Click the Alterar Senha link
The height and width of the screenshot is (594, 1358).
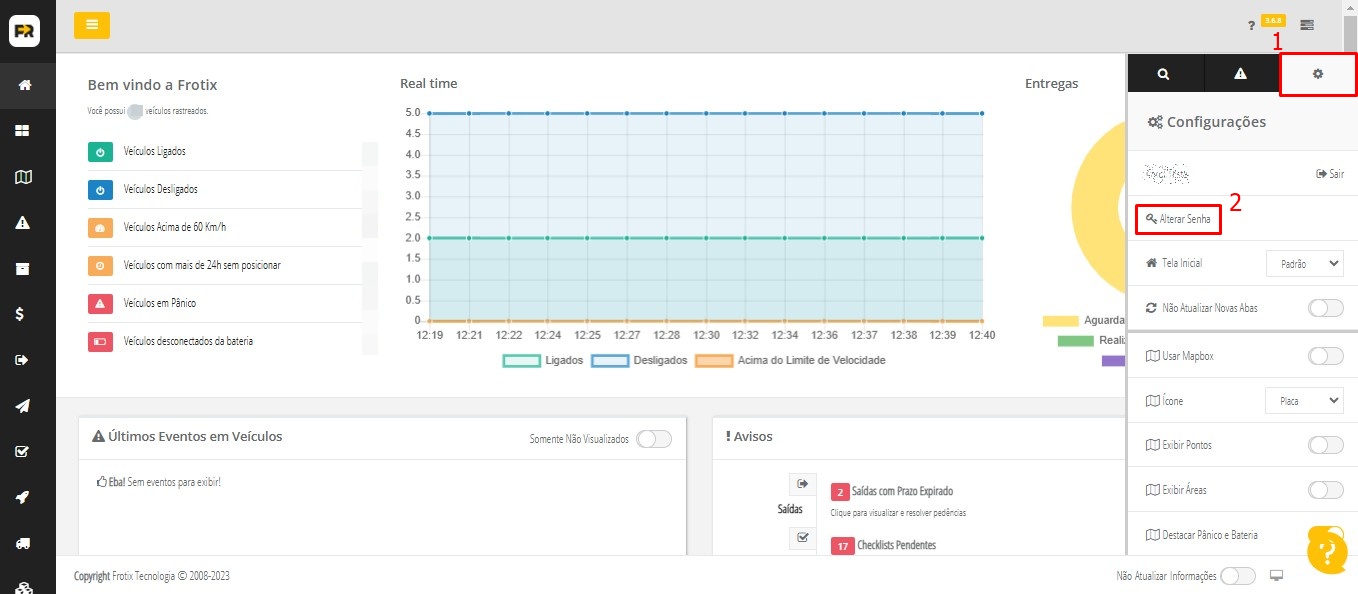pos(1179,219)
